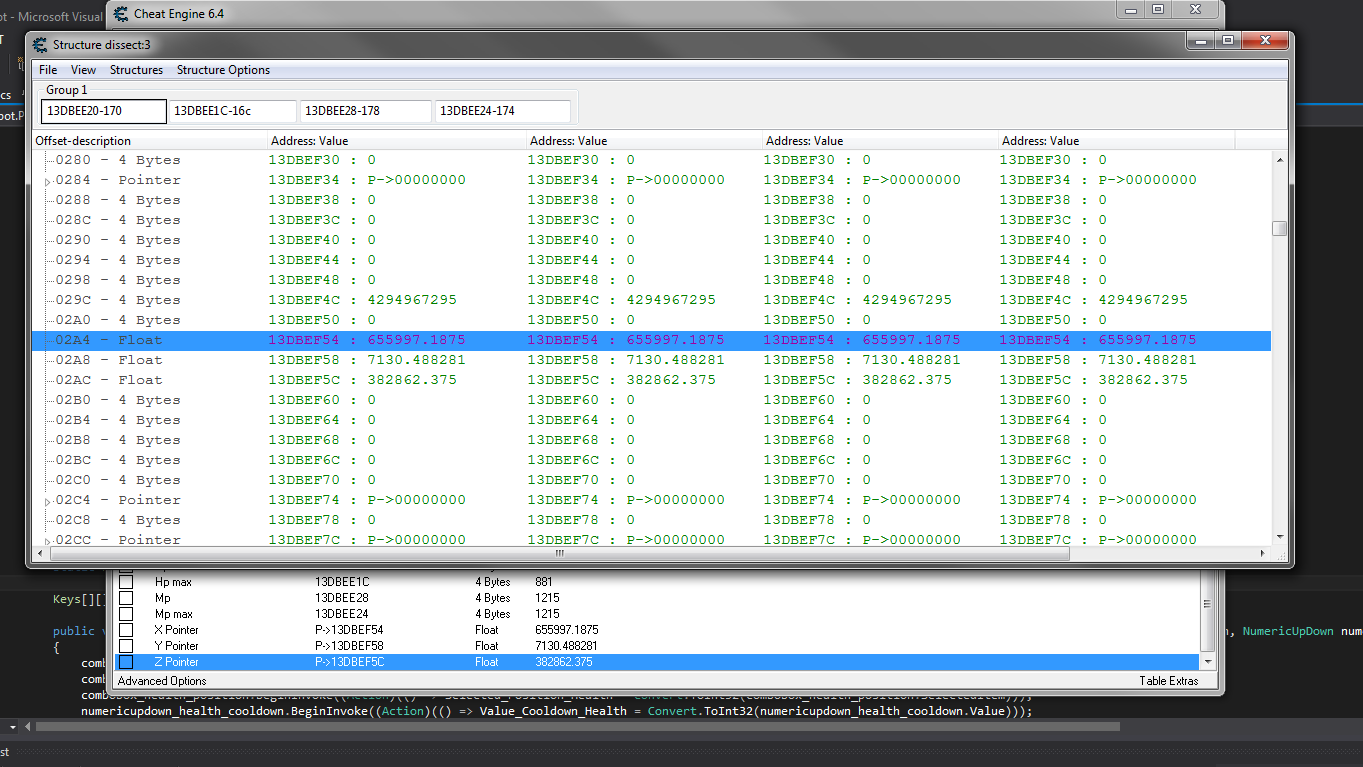Toggle the Mp checkbox in Cheat Engine
Image resolution: width=1363 pixels, height=767 pixels.
126,598
